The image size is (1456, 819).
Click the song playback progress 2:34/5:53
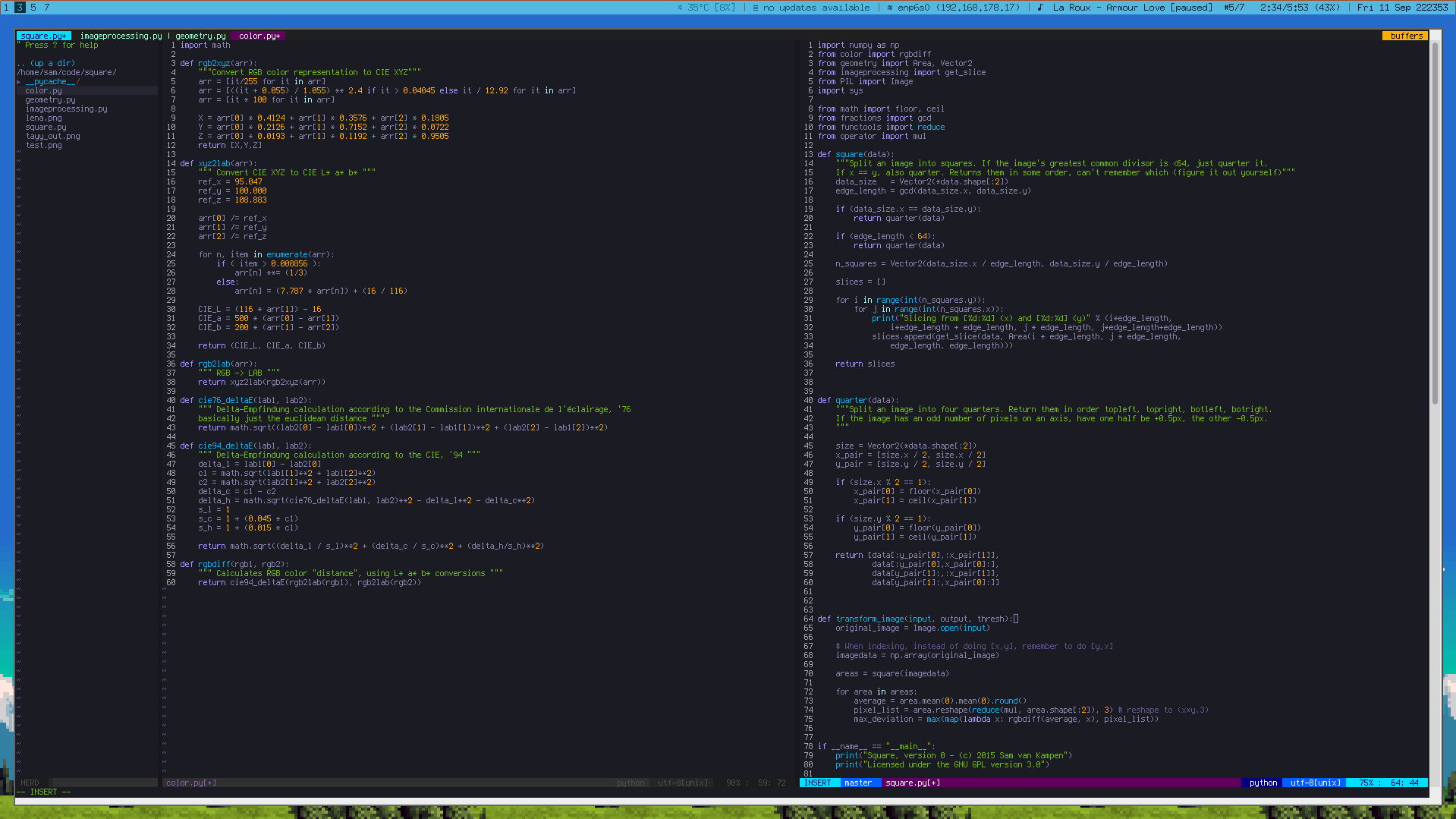(1285, 8)
